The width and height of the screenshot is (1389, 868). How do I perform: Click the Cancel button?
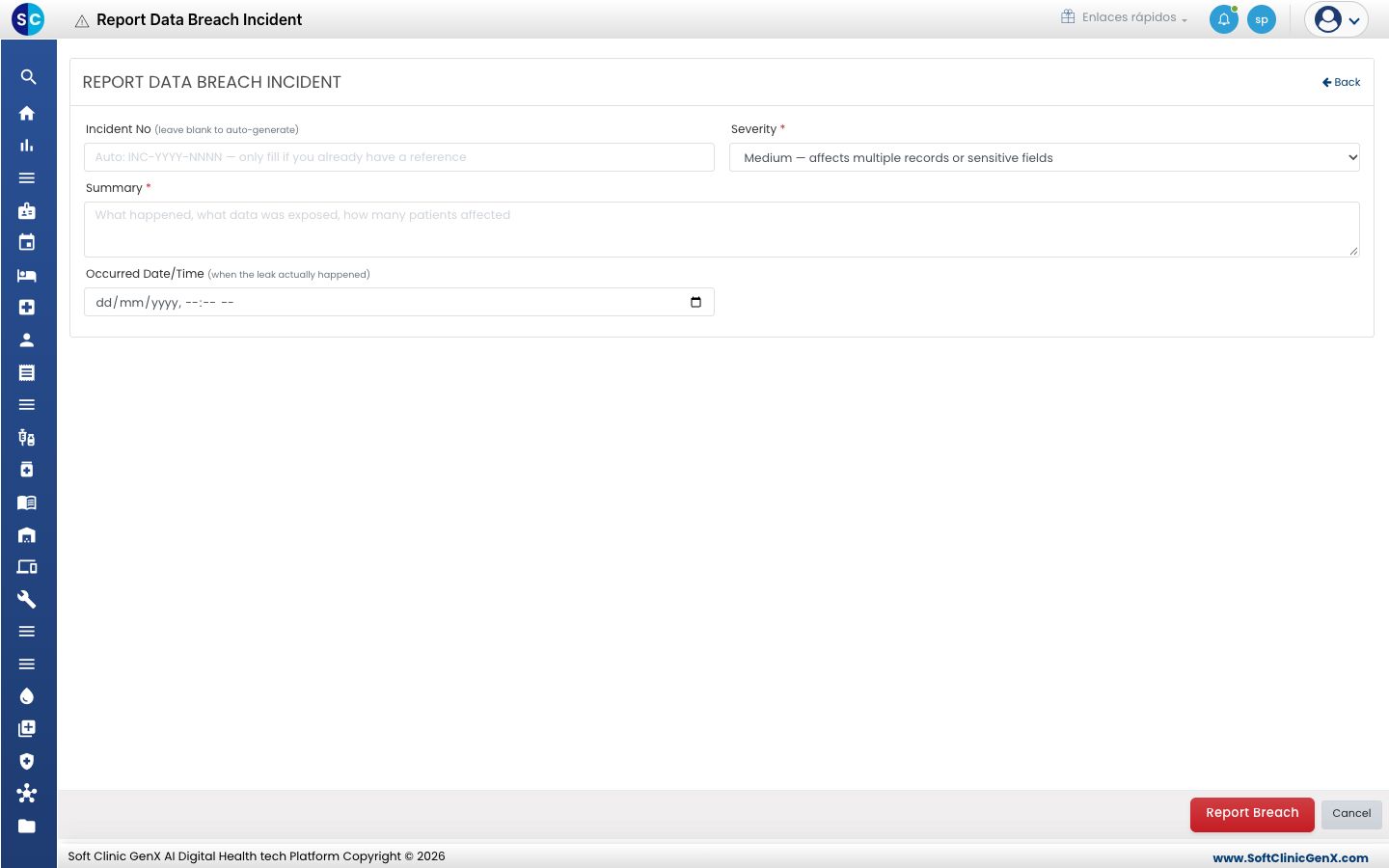point(1351,814)
